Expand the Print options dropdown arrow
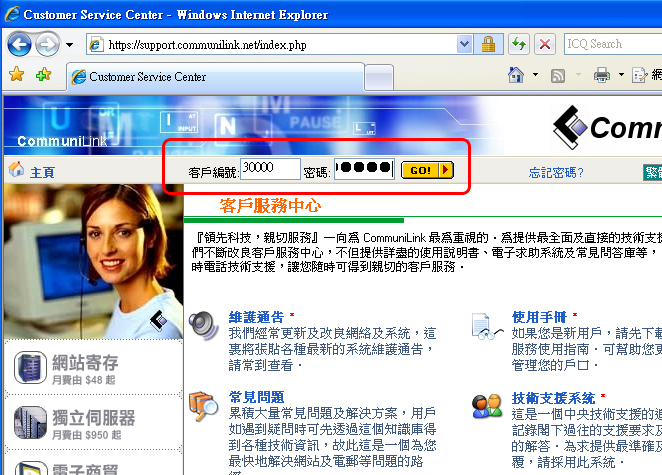This screenshot has width=662, height=475. pos(621,75)
